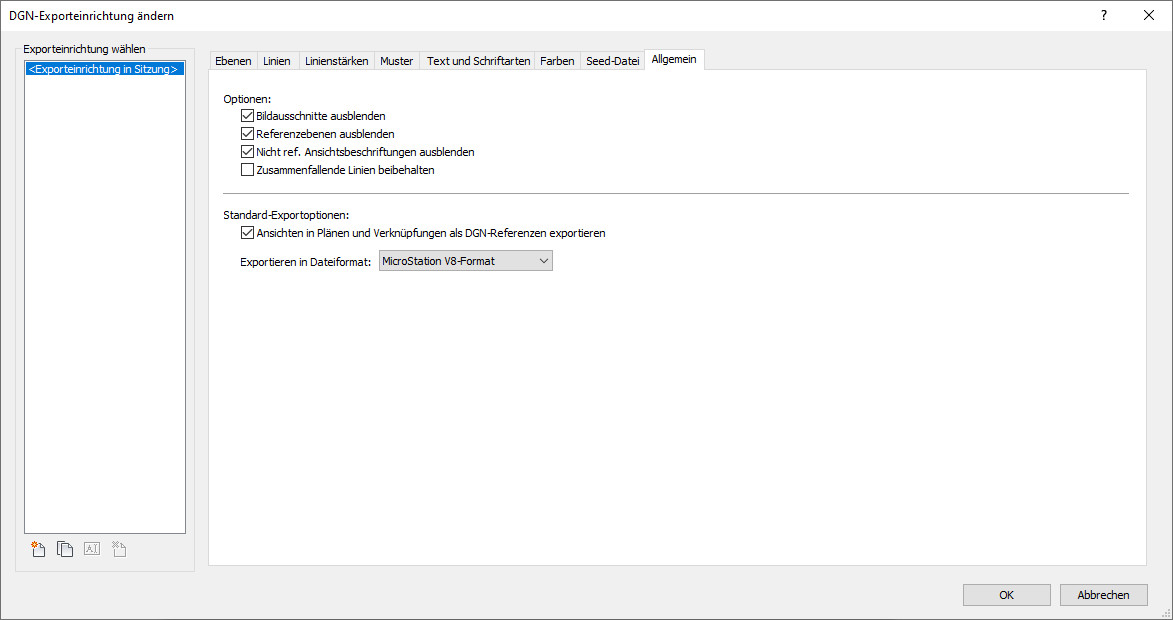Create a new export setup
The height and width of the screenshot is (620, 1173).
(39, 548)
